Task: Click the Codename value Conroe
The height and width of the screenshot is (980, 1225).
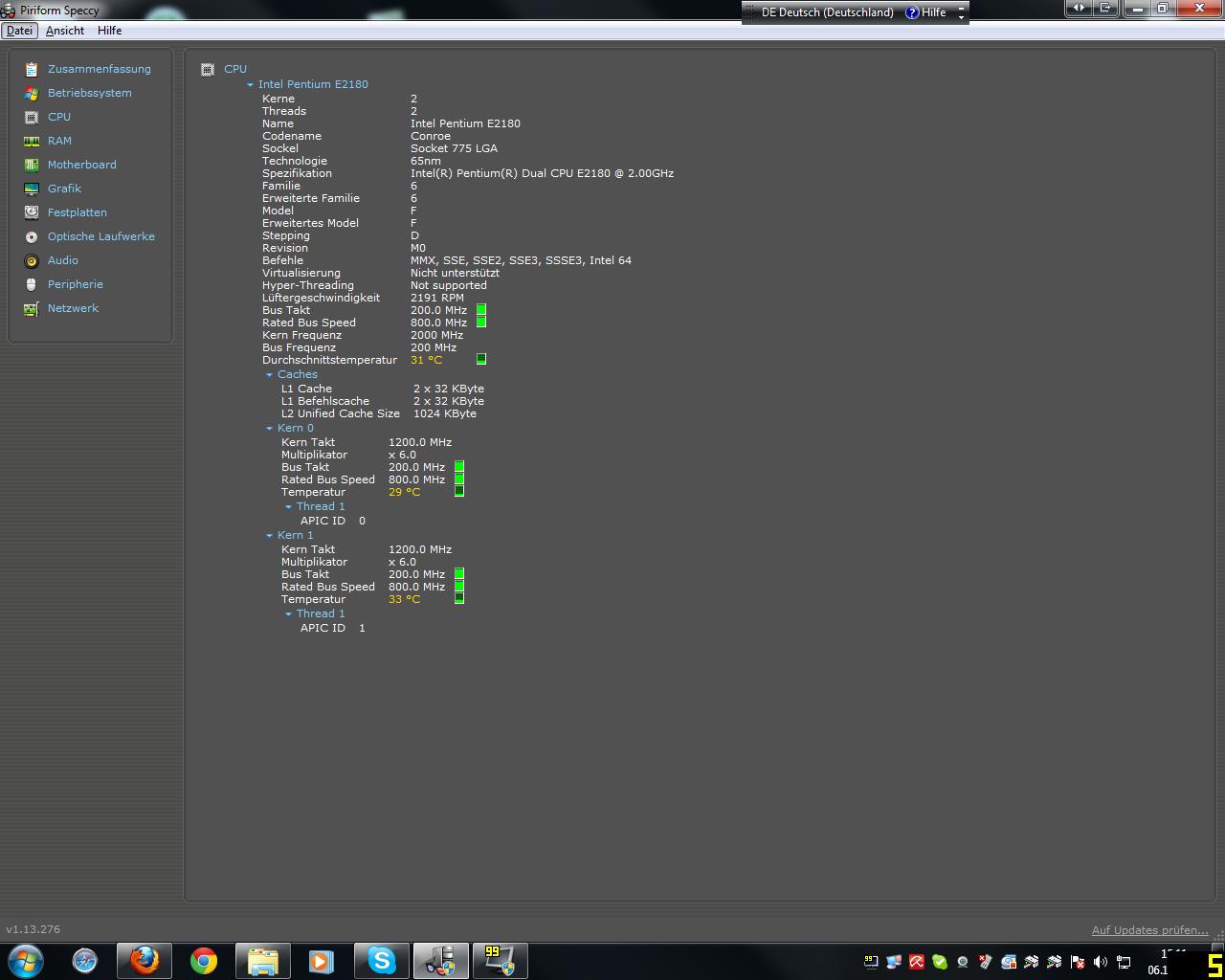Action: (431, 136)
